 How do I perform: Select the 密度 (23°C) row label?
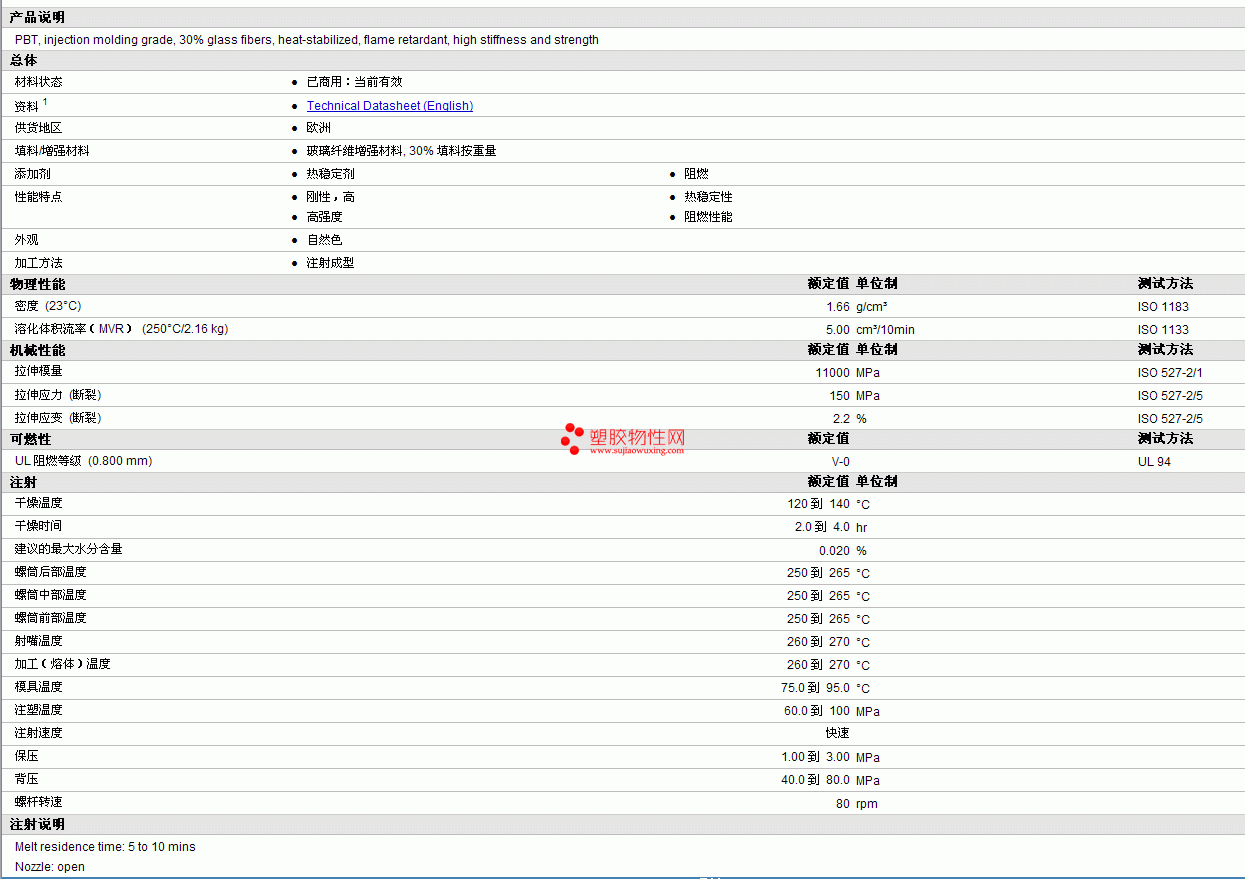click(x=48, y=306)
